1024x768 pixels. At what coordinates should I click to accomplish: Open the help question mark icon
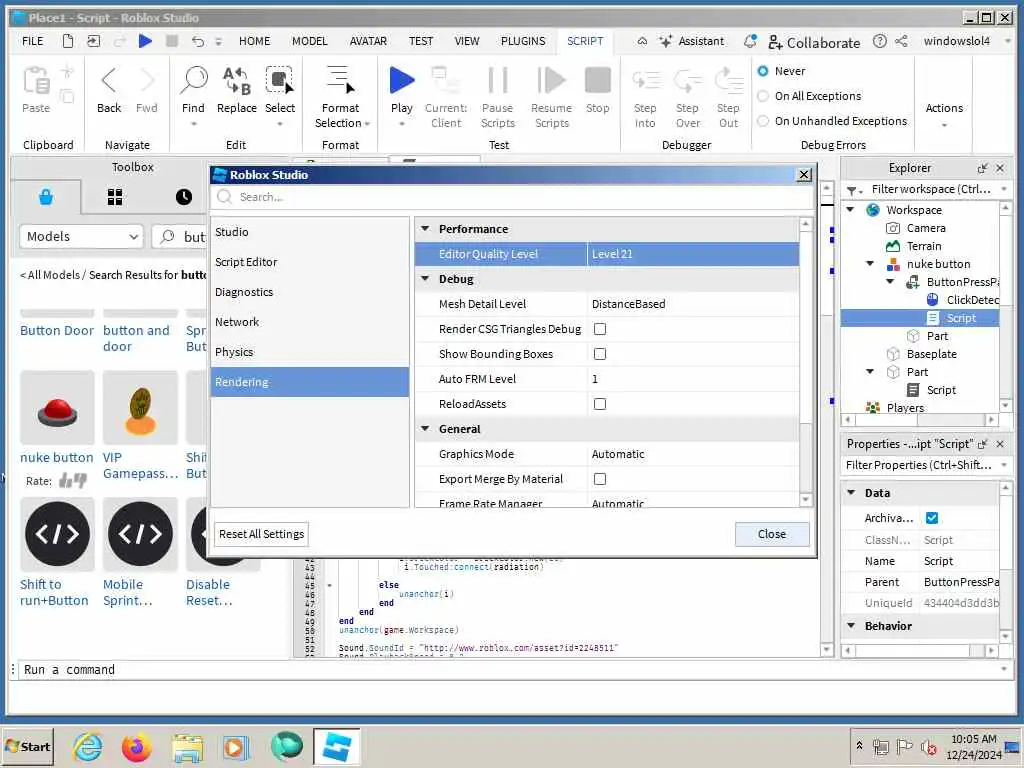point(880,41)
